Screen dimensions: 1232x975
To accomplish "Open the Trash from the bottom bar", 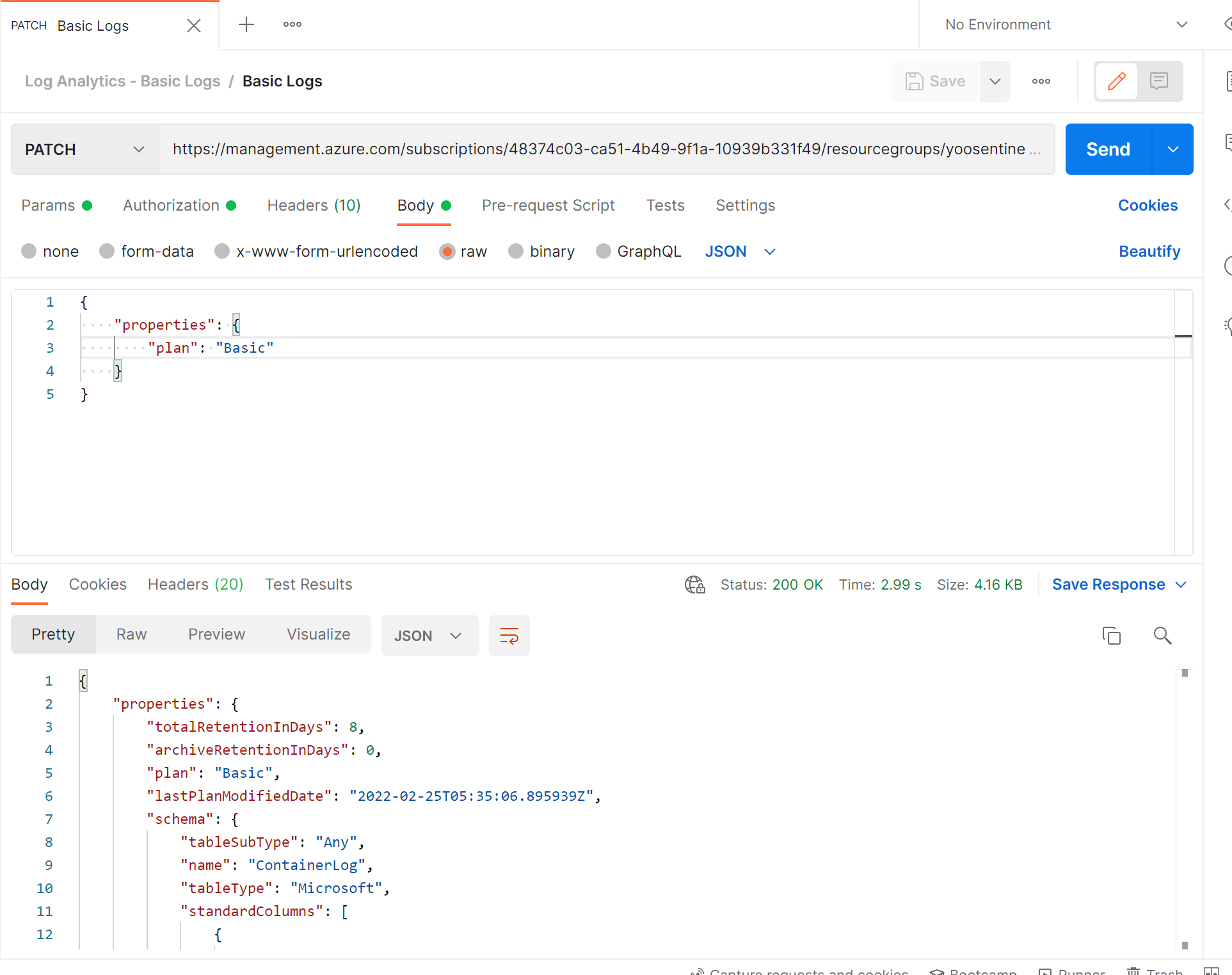I will (1156, 971).
